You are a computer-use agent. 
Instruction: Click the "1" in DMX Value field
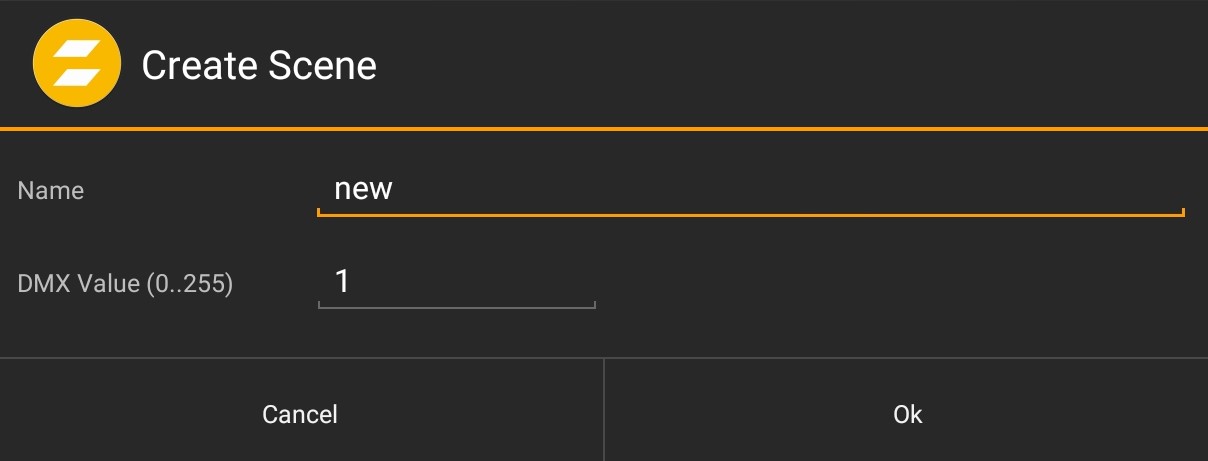(x=342, y=282)
